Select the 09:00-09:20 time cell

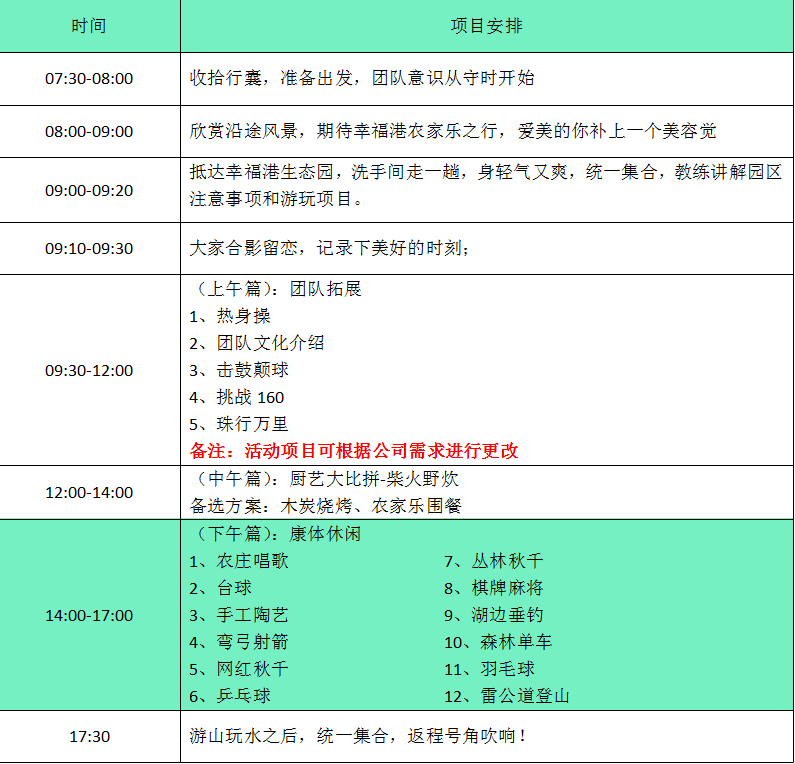(89, 191)
